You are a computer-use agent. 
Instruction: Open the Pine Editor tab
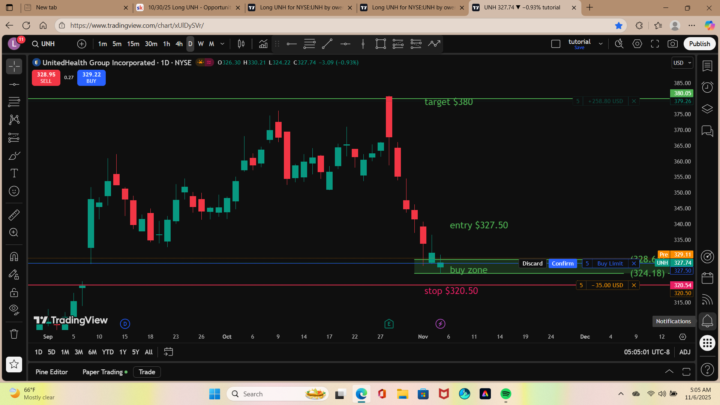tap(51, 372)
